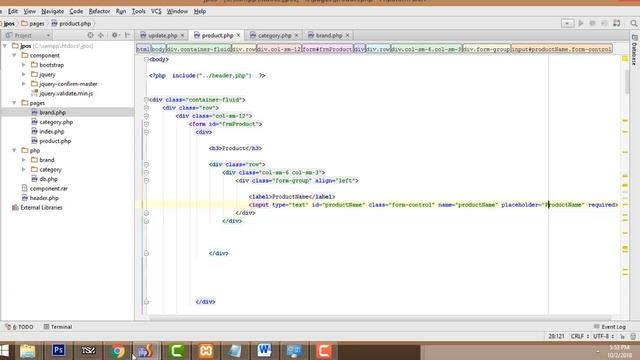Select db.php in the php folder
Image resolution: width=640 pixels, height=360 pixels.
pos(48,179)
